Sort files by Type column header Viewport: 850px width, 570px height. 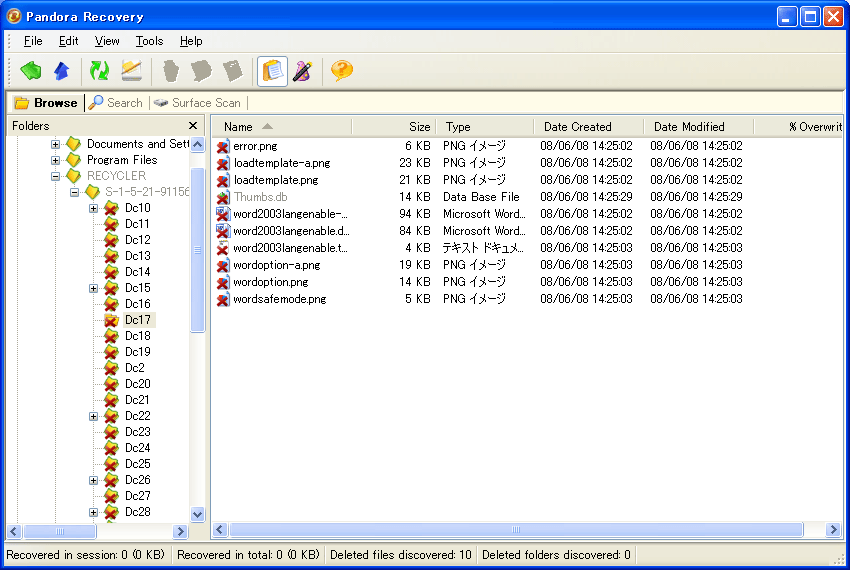tap(485, 127)
